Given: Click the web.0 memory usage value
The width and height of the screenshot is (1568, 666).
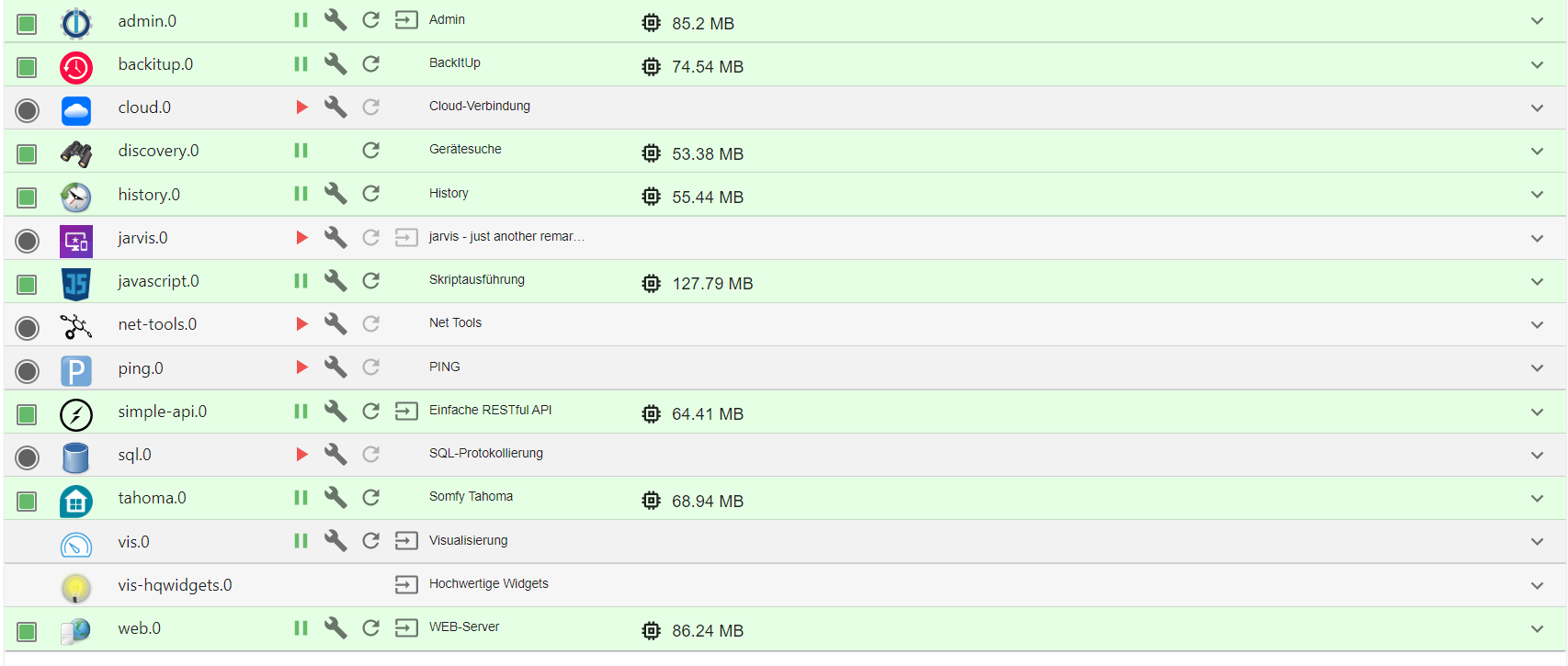Looking at the screenshot, I should click(x=707, y=631).
